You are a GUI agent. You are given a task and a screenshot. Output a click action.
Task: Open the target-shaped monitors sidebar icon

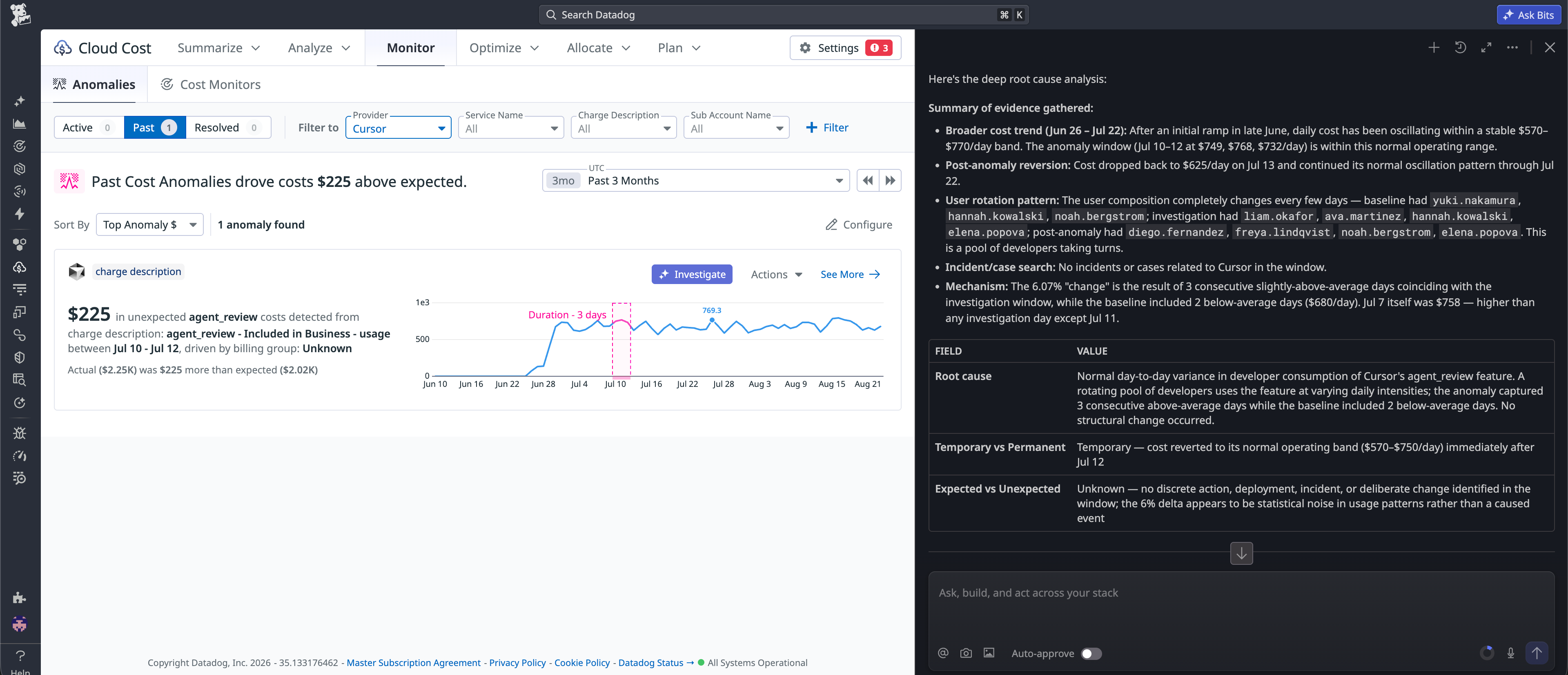click(20, 146)
